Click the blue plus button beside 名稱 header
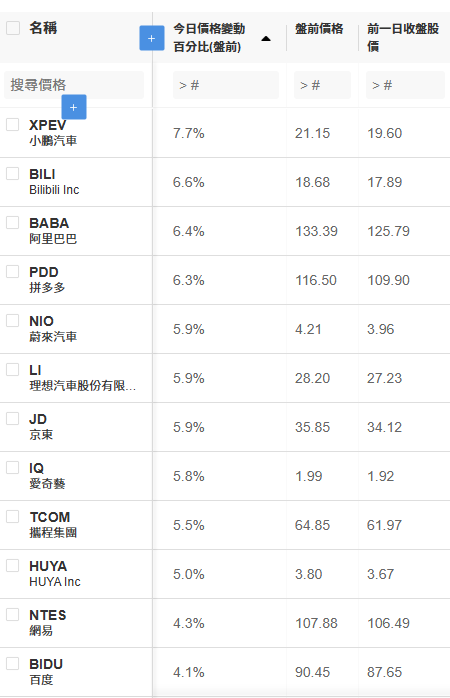Viewport: 450px width, 698px height. [x=152, y=38]
